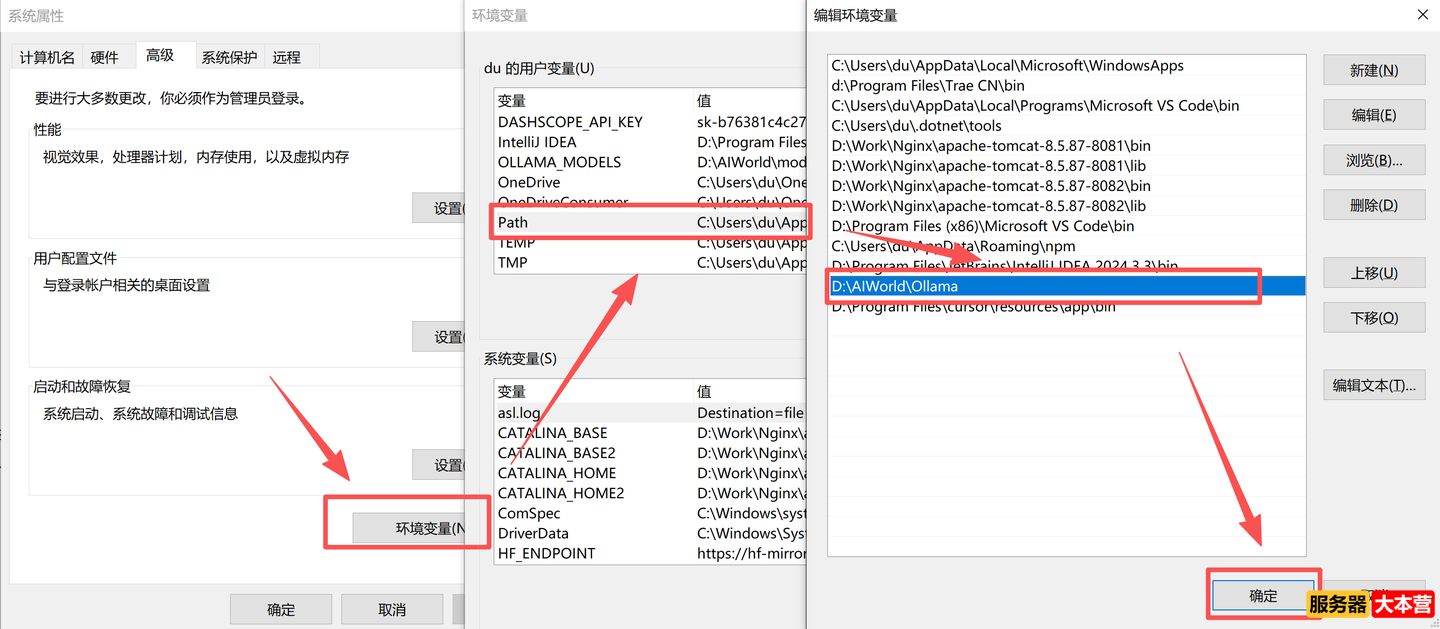Open the 远程 tab
The width and height of the screenshot is (1440, 629).
point(287,56)
